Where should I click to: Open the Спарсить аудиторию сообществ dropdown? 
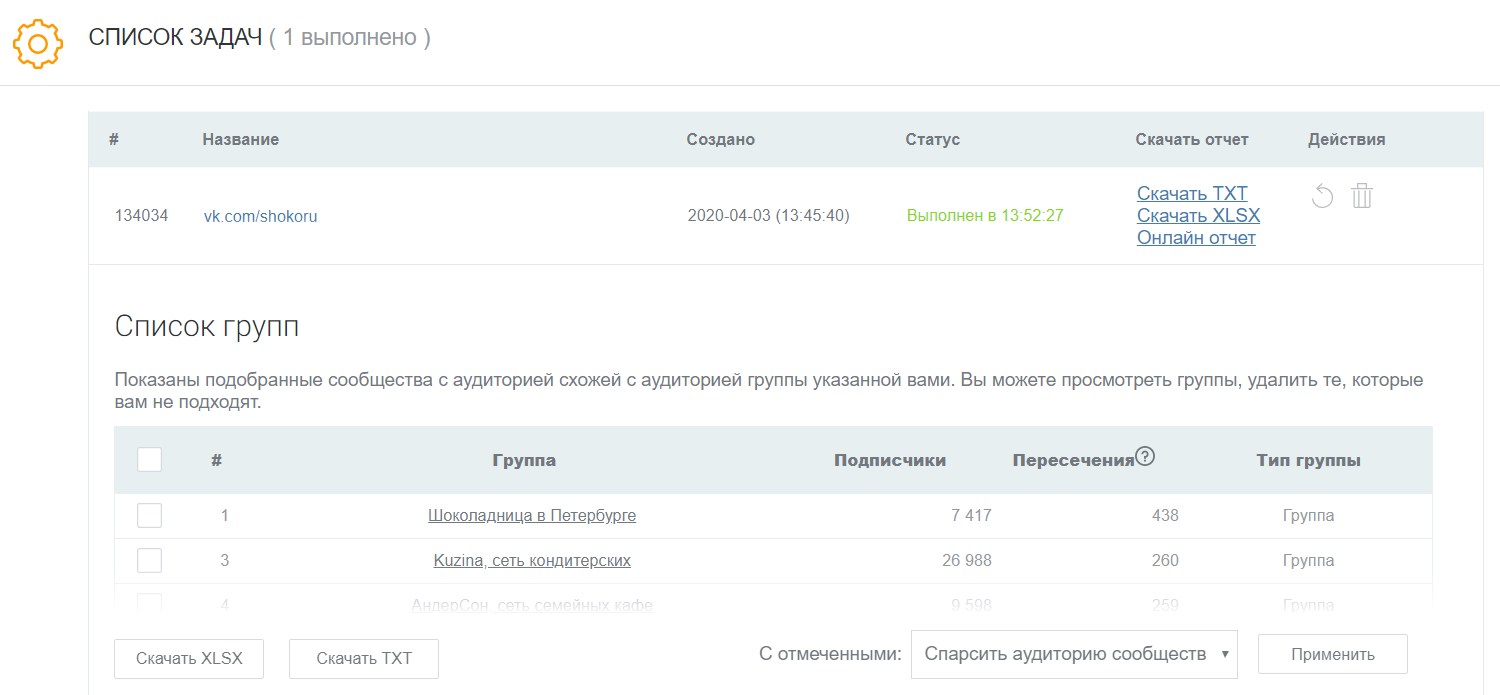[1075, 654]
